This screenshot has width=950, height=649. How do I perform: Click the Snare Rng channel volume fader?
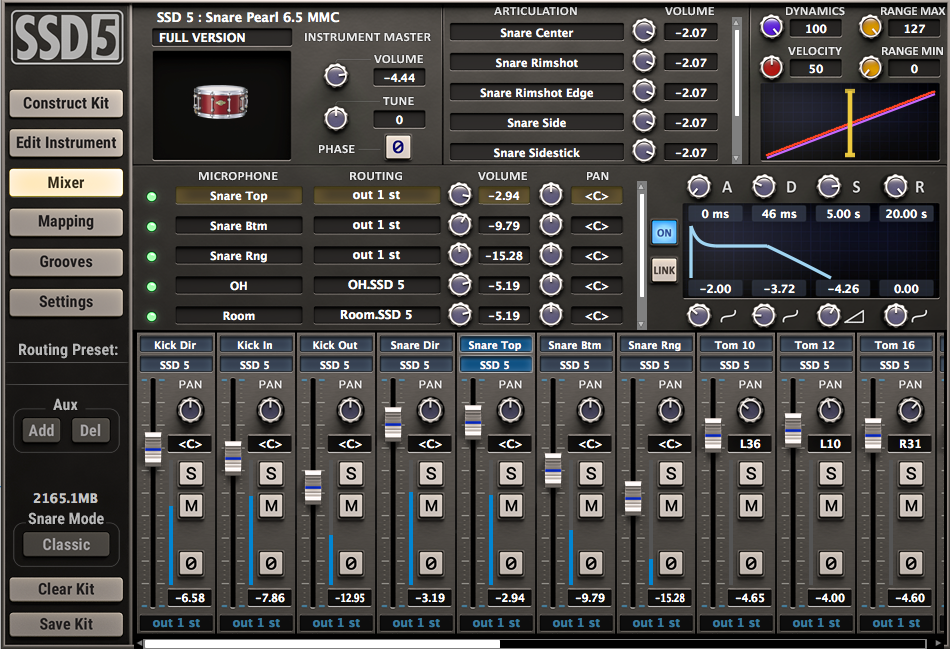click(x=633, y=498)
